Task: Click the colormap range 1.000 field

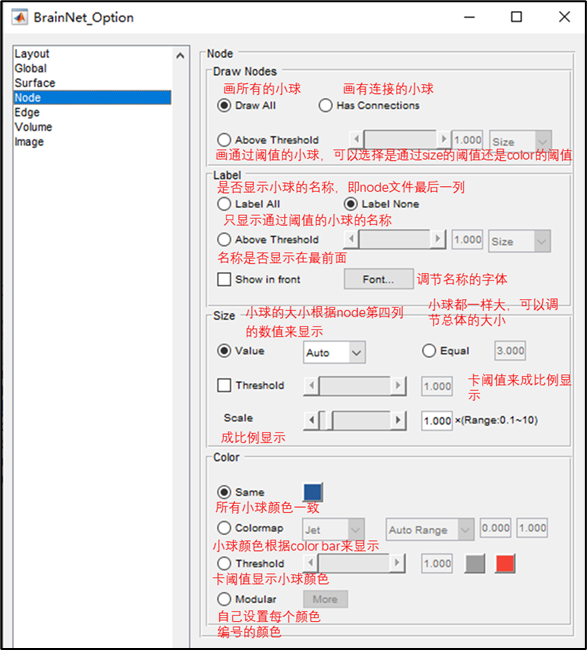Action: pos(532,528)
